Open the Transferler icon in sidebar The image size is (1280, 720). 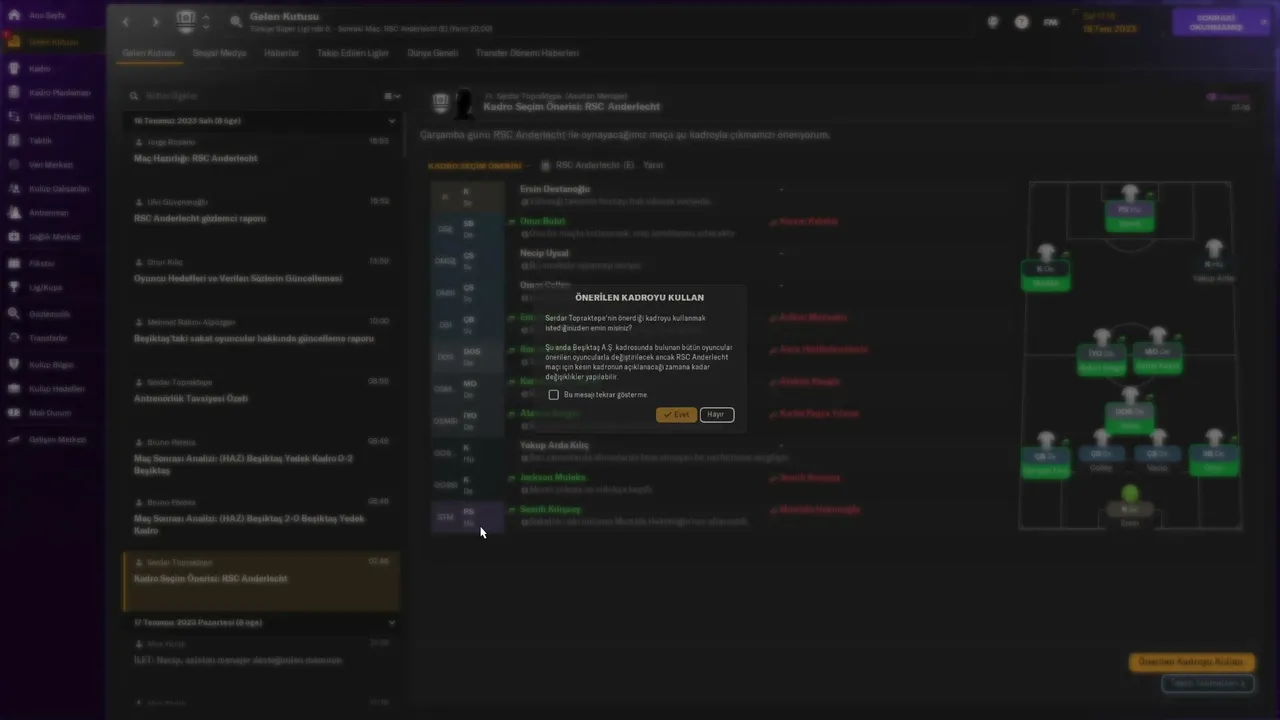coord(14,338)
